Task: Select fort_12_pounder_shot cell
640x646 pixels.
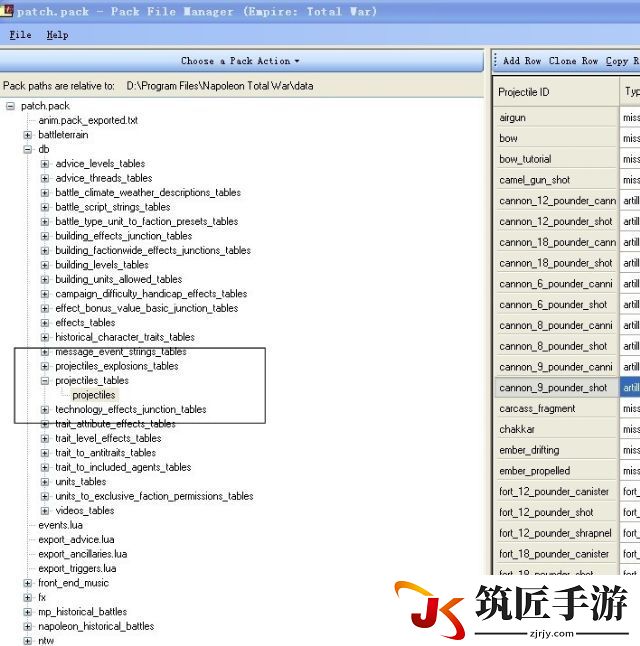Action: coord(556,513)
